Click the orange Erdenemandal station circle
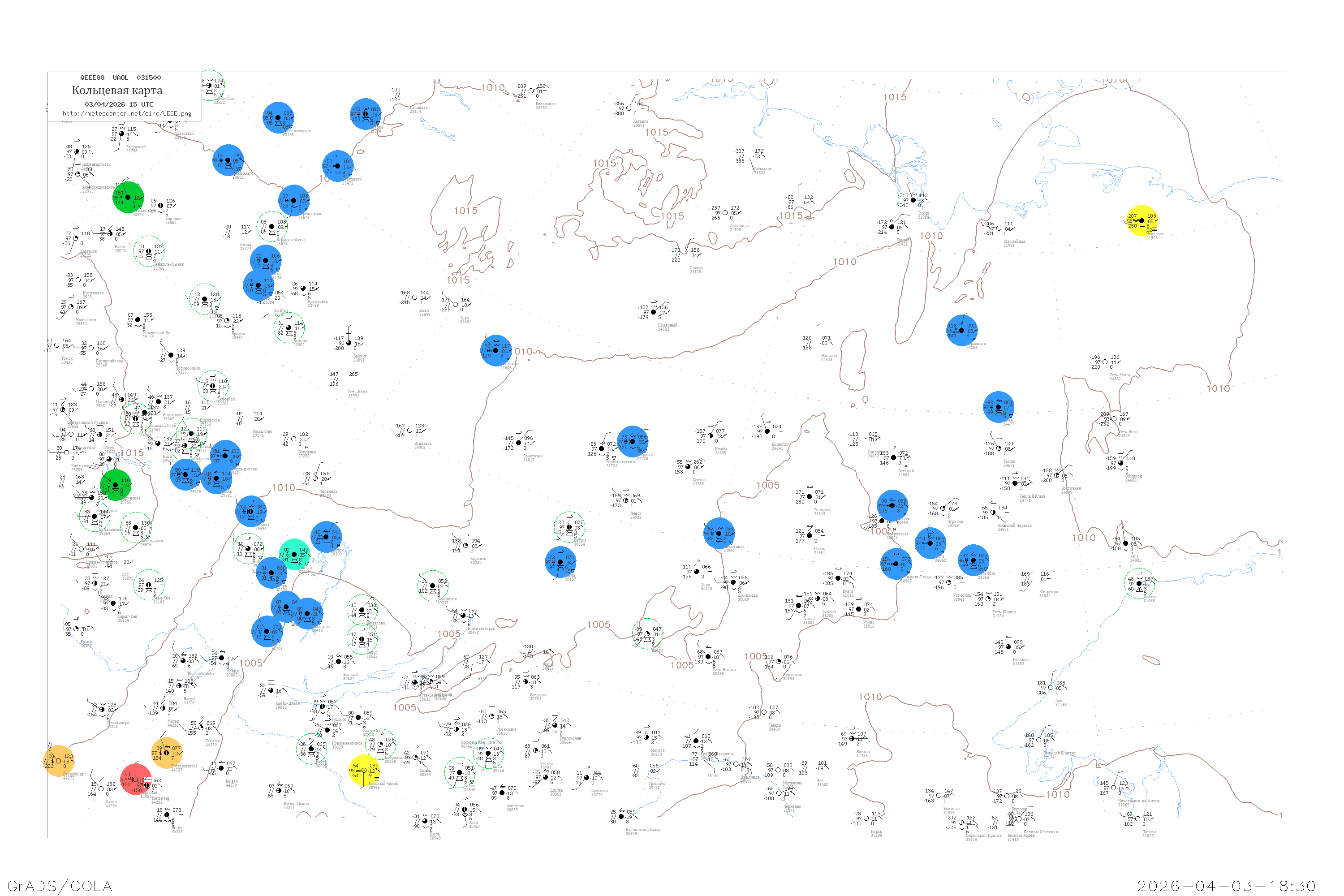 [166, 753]
